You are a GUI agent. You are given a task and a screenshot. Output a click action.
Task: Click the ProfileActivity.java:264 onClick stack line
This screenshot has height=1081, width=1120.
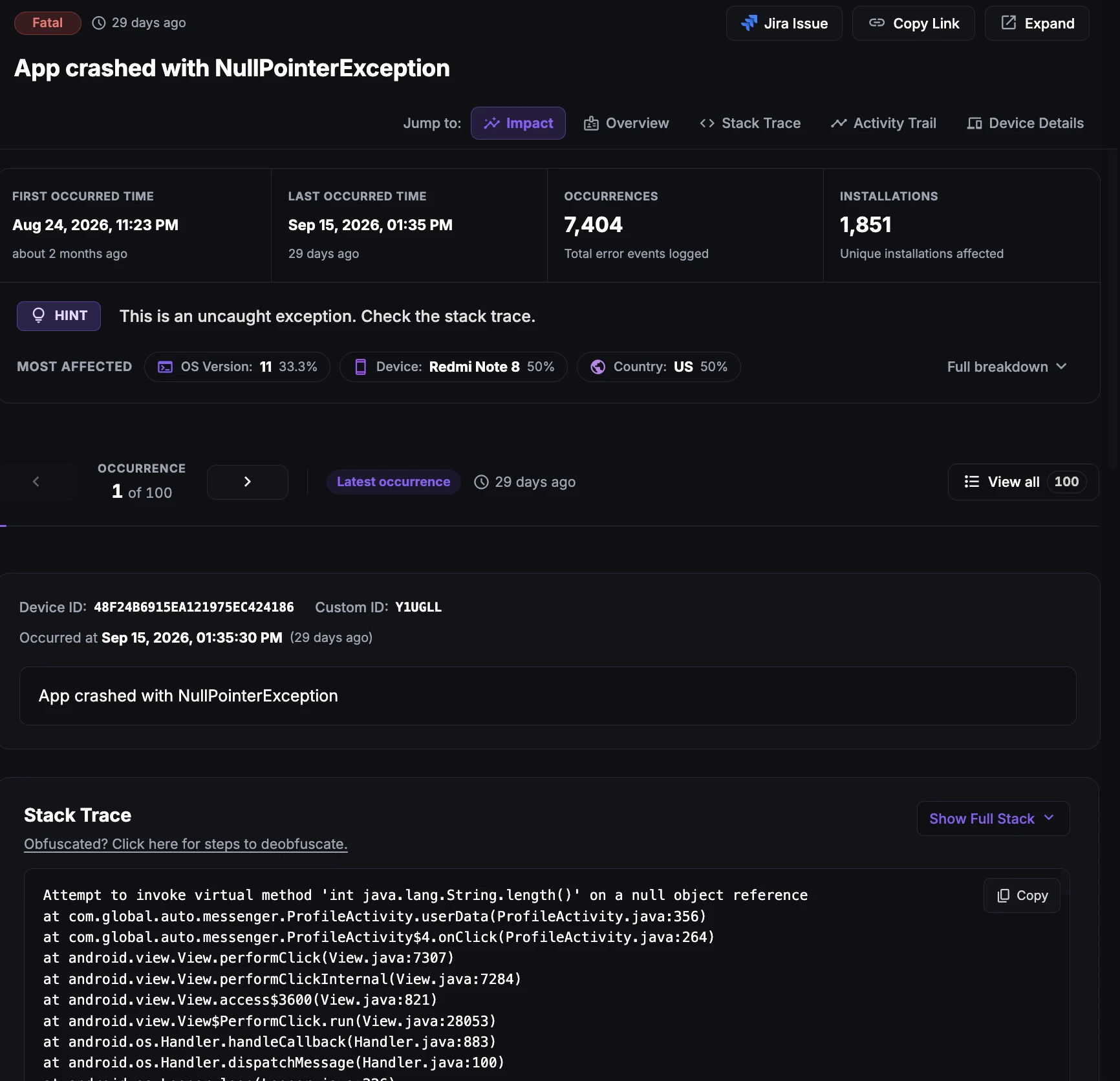point(379,937)
